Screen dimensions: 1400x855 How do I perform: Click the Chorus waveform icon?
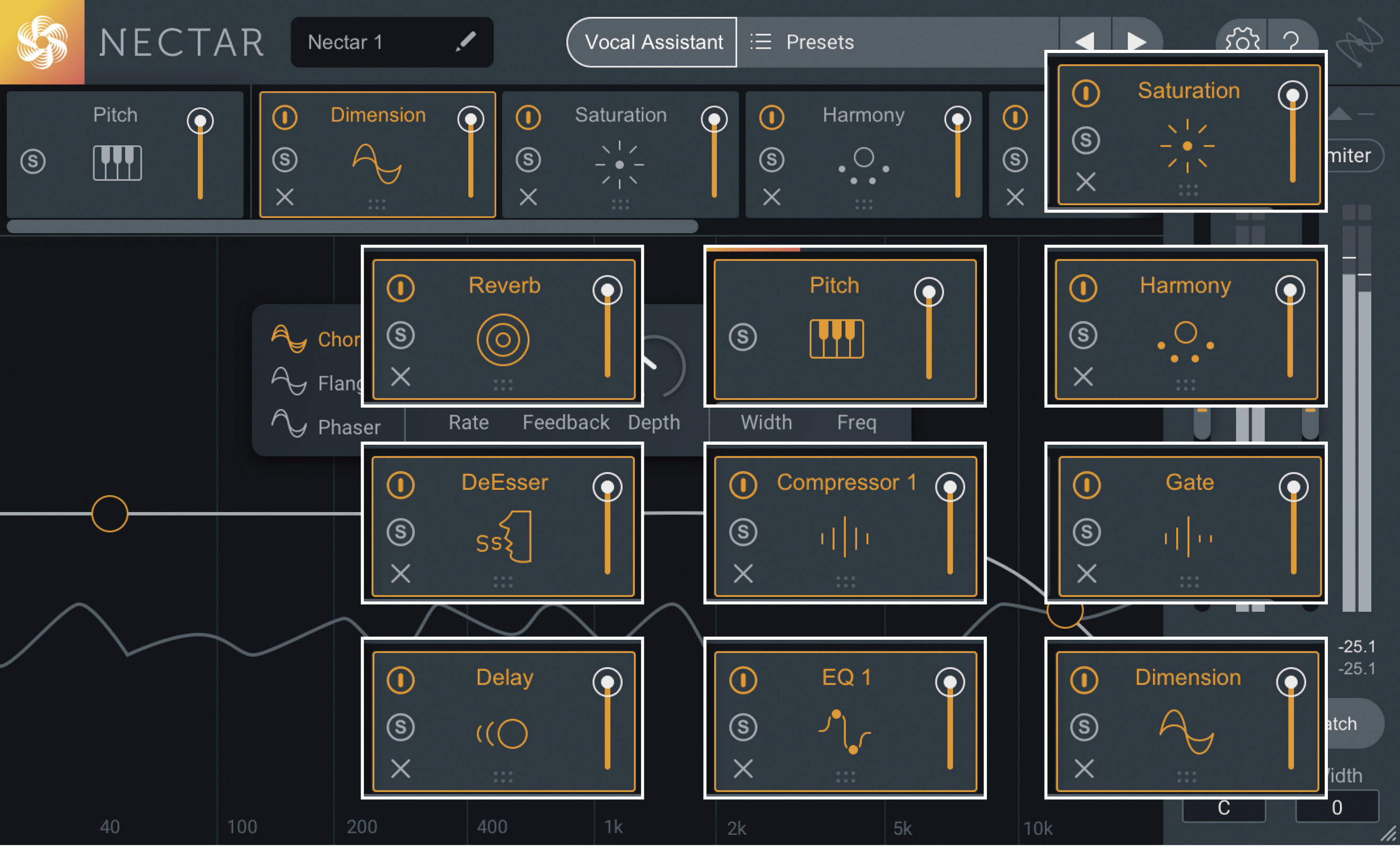click(289, 339)
